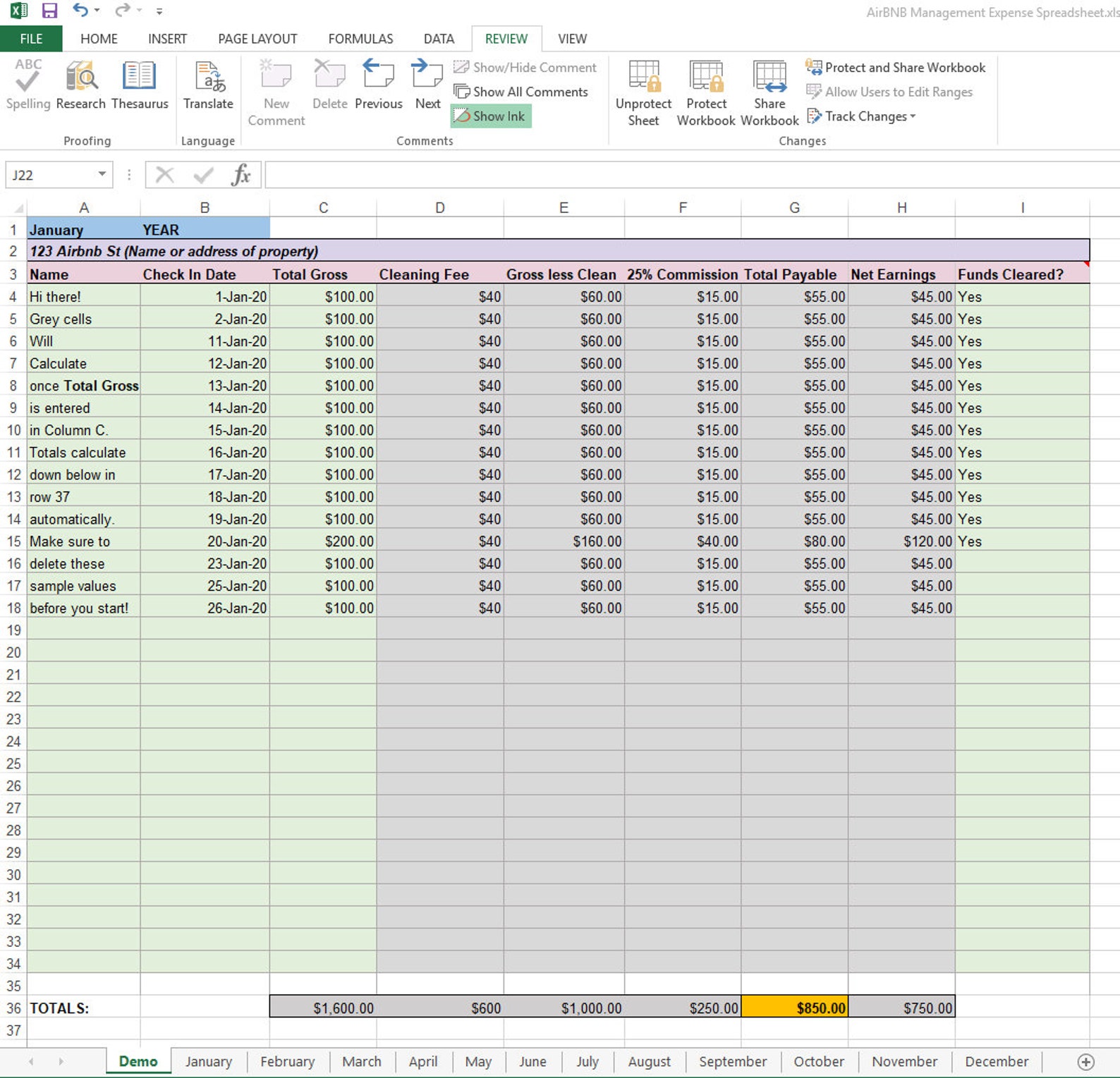The width and height of the screenshot is (1120, 1078).
Task: Open the Track Changes dropdown
Action: [861, 116]
